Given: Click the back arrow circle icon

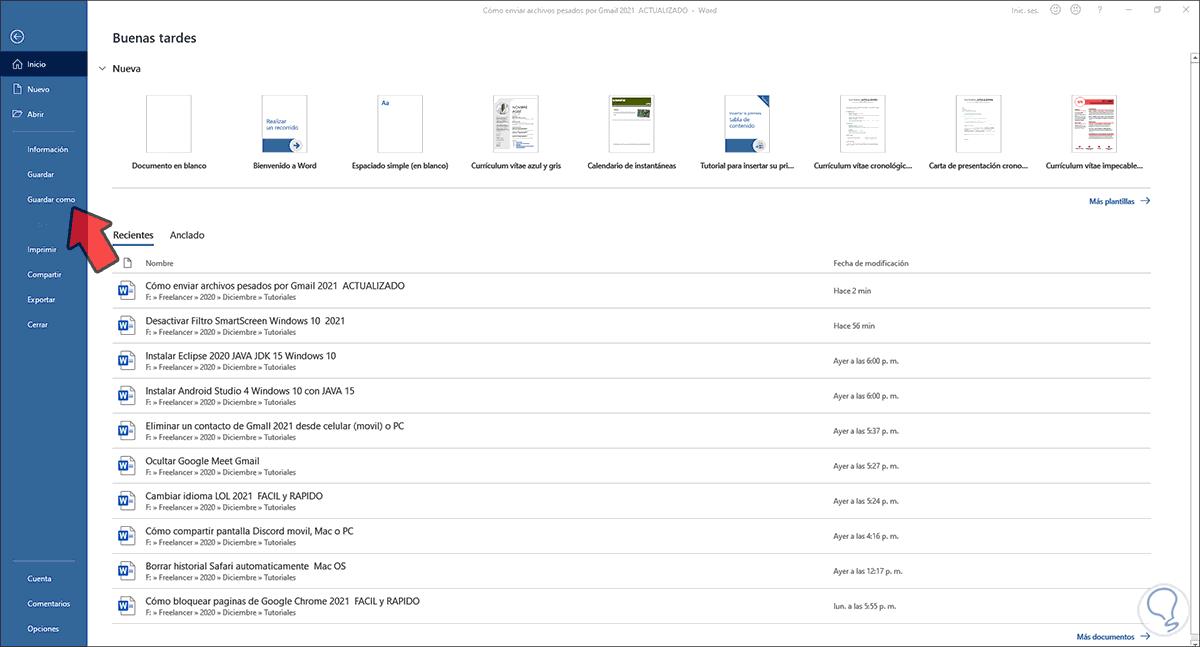Looking at the screenshot, I should [x=16, y=36].
